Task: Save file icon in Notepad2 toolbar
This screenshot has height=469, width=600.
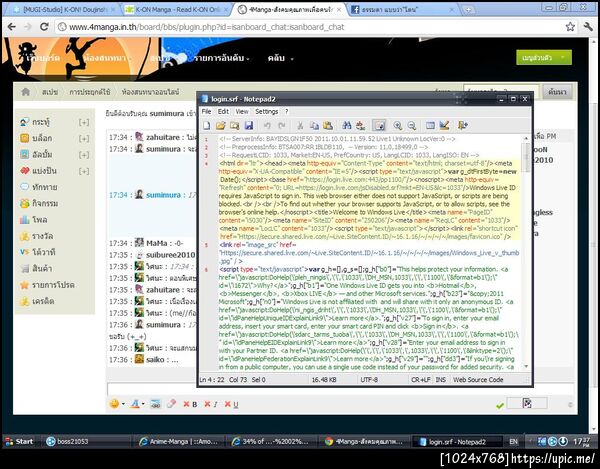Action: click(249, 125)
